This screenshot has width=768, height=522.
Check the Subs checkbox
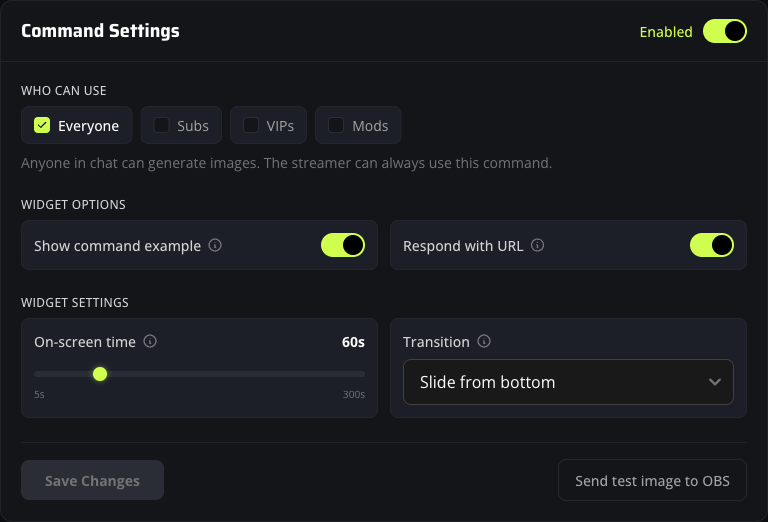[x=162, y=125]
